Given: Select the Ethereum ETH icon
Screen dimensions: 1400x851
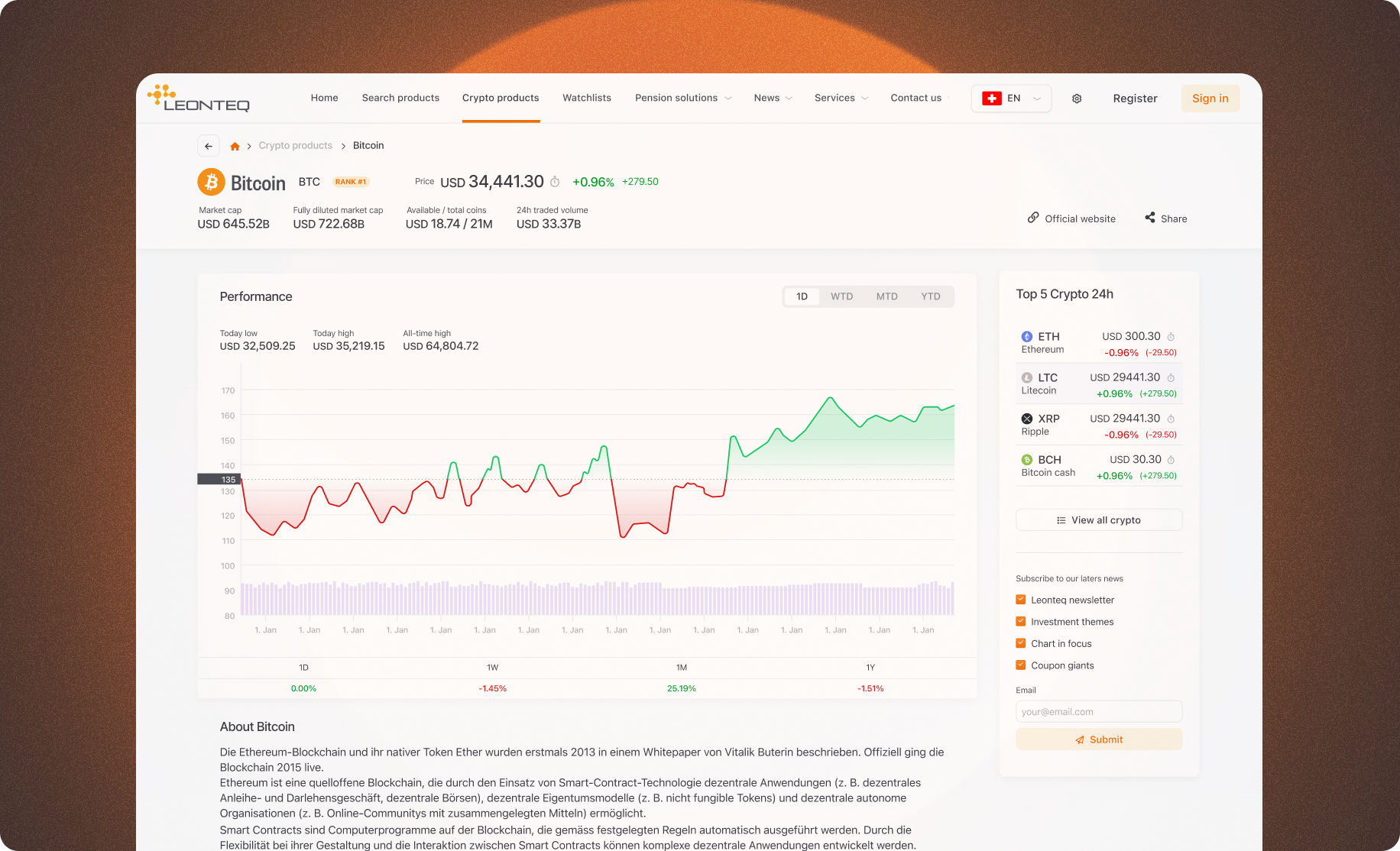Looking at the screenshot, I should point(1026,336).
